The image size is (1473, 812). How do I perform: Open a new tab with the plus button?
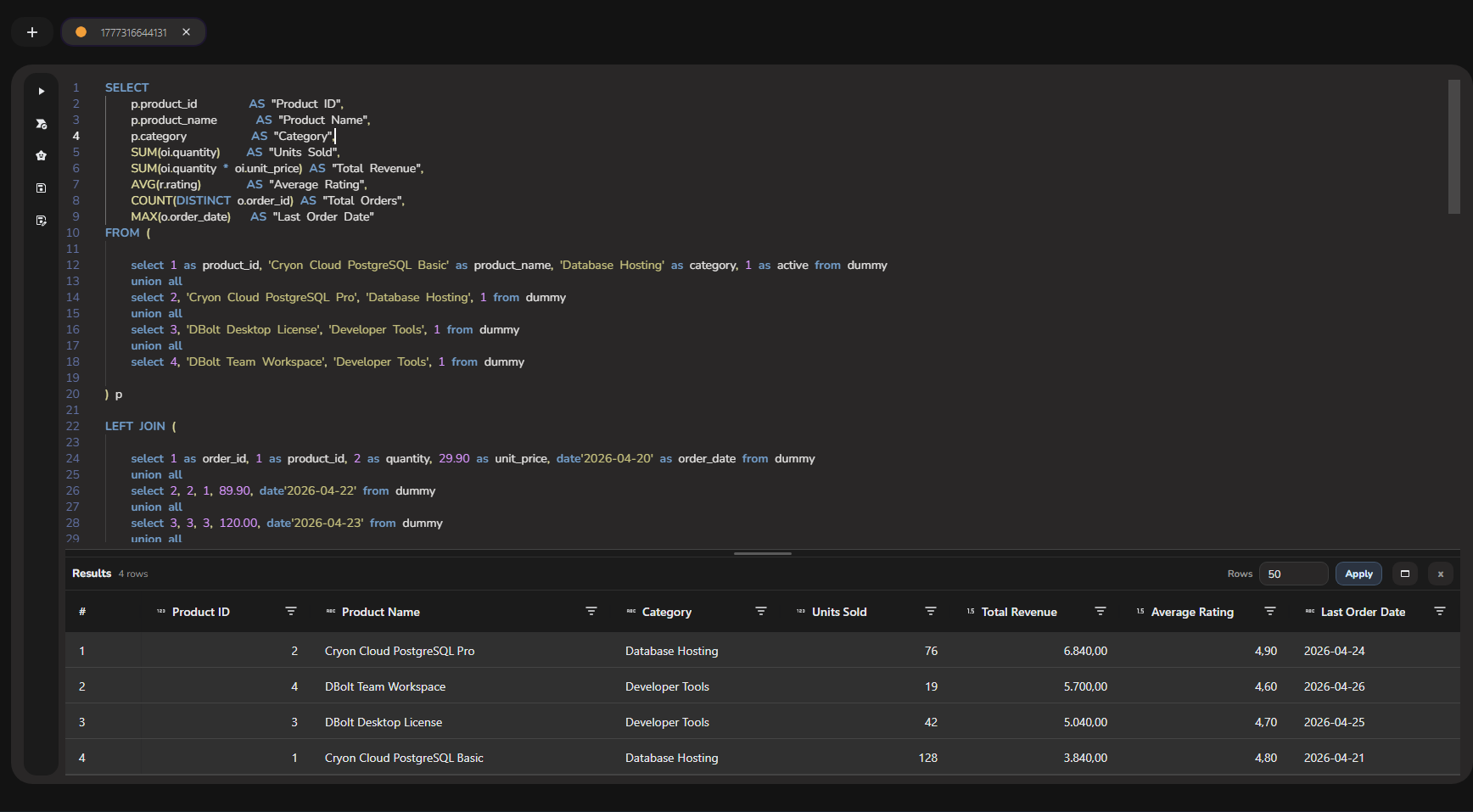coord(32,32)
